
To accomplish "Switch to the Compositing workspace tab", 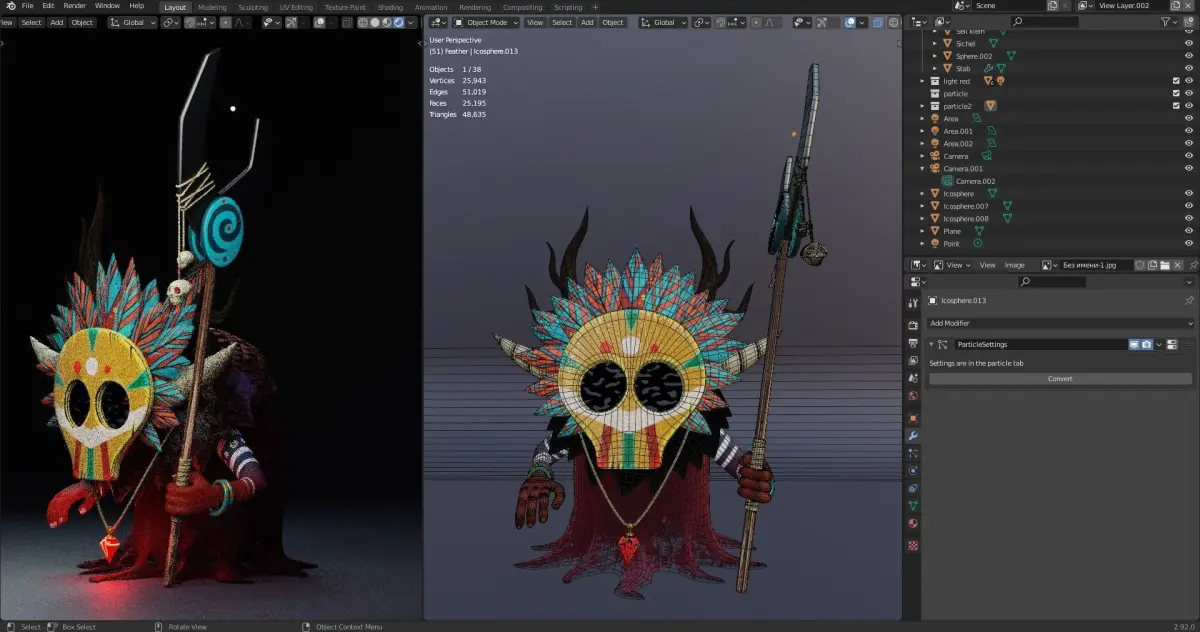I will click(x=523, y=7).
